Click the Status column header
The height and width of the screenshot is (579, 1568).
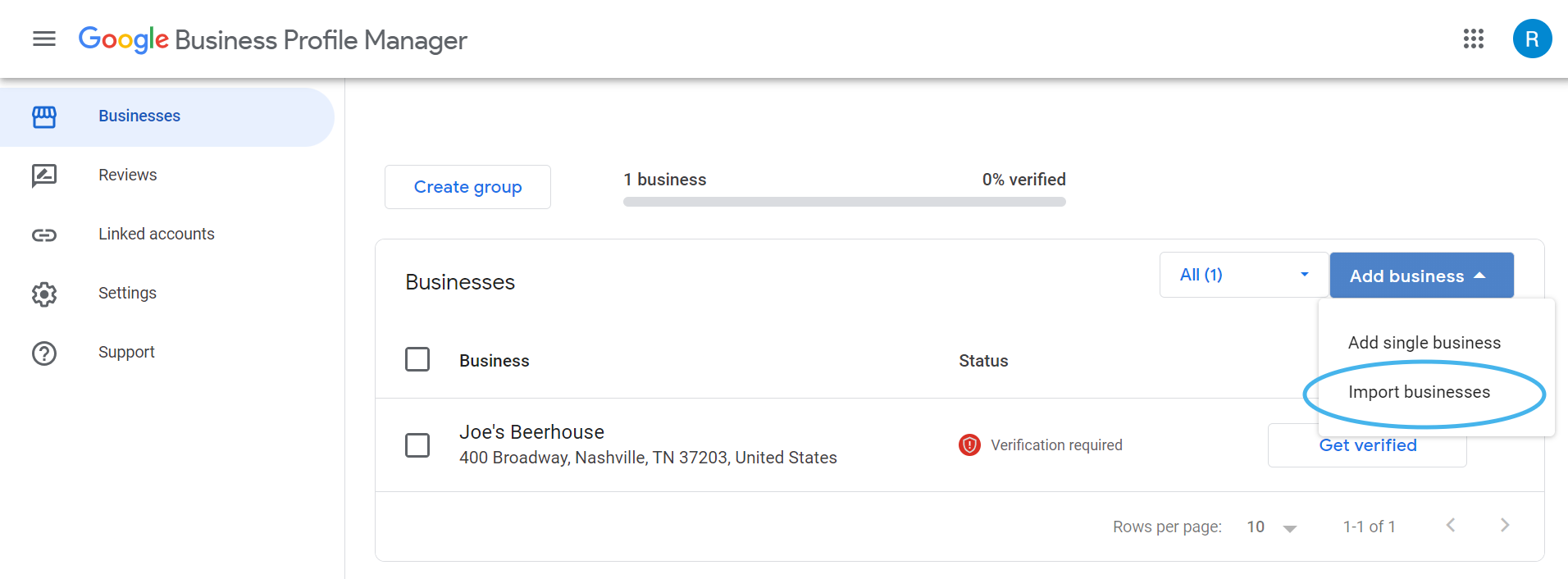[983, 361]
